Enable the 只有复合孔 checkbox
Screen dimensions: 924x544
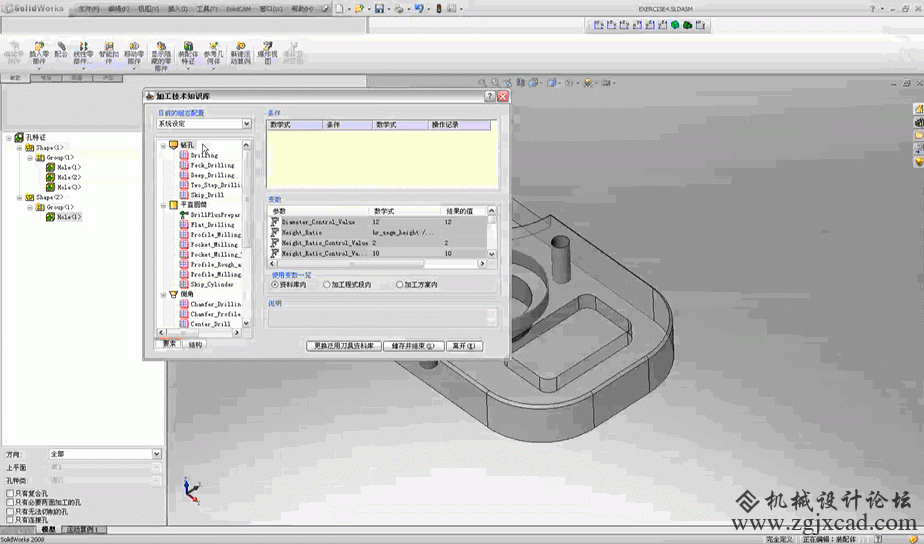pyautogui.click(x=10, y=493)
